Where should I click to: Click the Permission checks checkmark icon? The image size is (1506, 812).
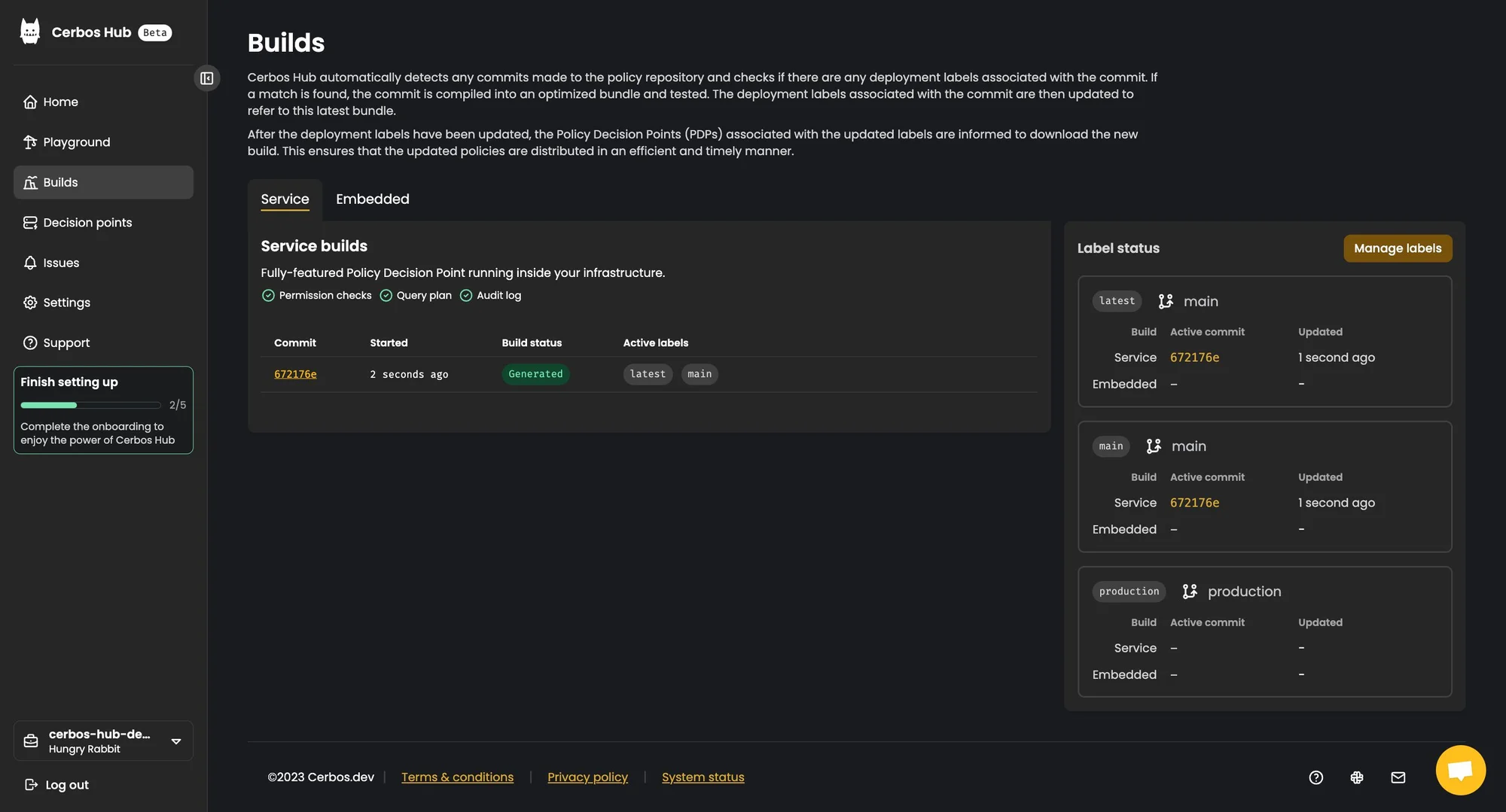pos(268,296)
